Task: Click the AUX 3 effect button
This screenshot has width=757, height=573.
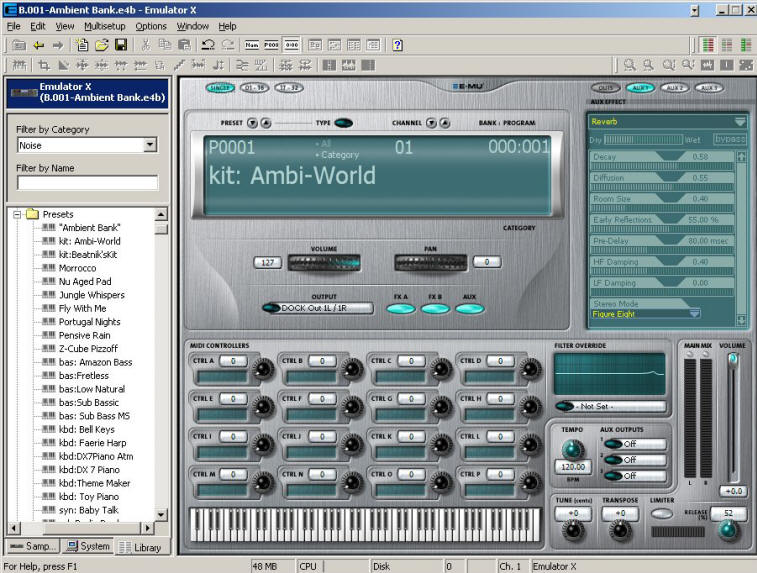Action: (709, 88)
